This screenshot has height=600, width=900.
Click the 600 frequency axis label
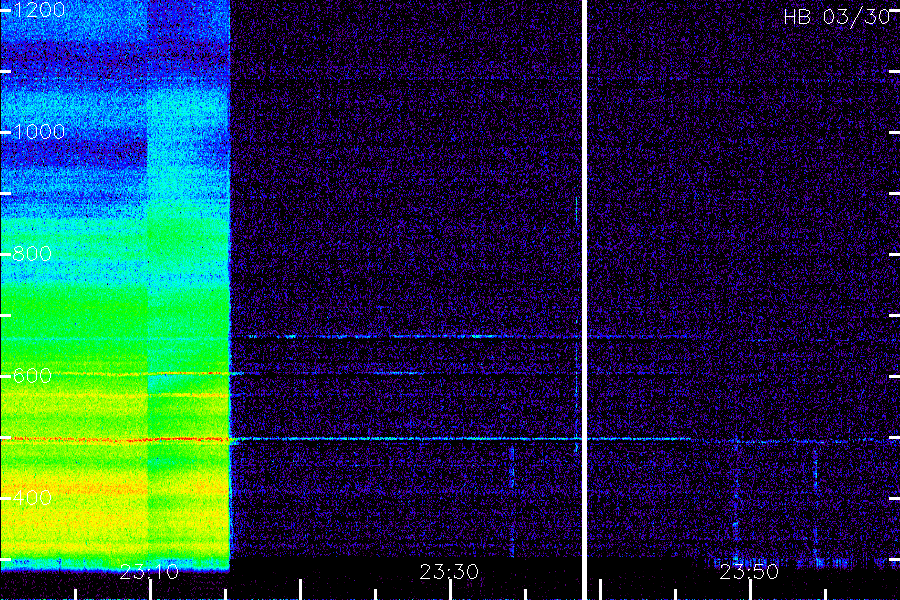[x=32, y=376]
